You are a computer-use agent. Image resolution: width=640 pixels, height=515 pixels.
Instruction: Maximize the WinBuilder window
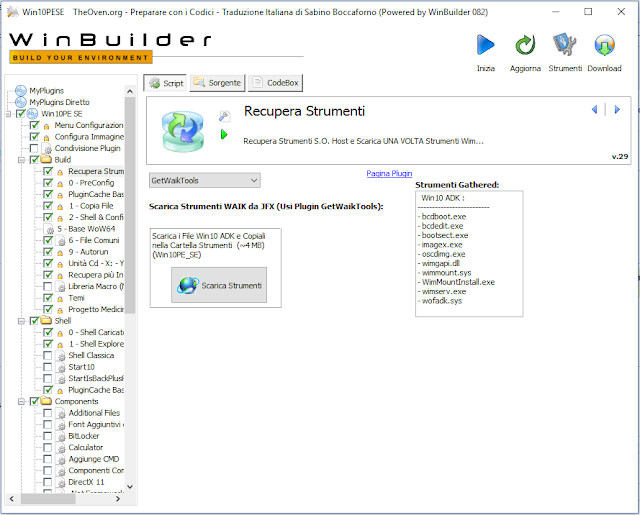click(x=588, y=11)
